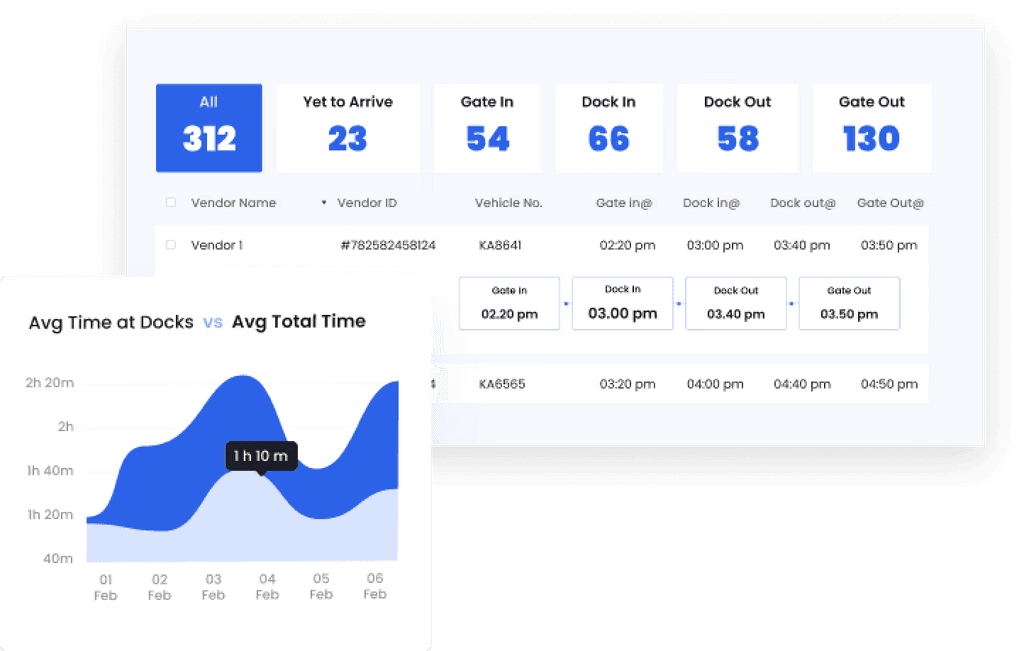Screen dimensions: 1024x651
Task: Select the Dock Out 03.40 pm timeline card
Action: 736,304
